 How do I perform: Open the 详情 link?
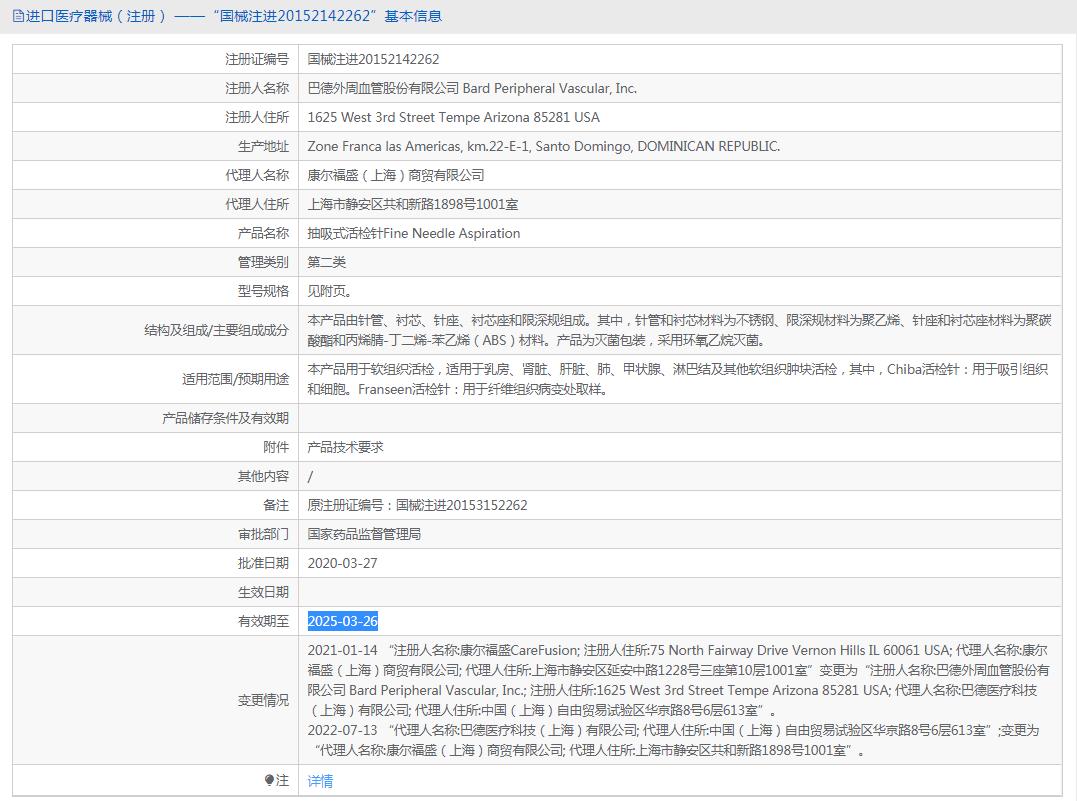[x=320, y=780]
